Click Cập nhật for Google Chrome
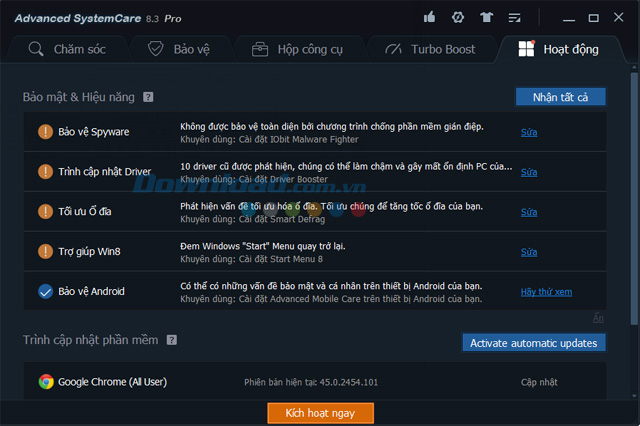The height and width of the screenshot is (426, 640). tap(539, 382)
